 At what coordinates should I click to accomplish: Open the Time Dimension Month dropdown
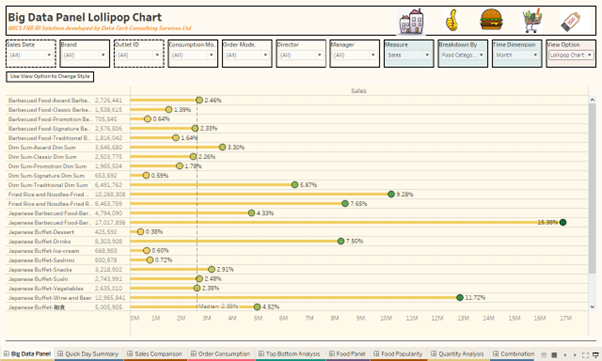[517, 55]
